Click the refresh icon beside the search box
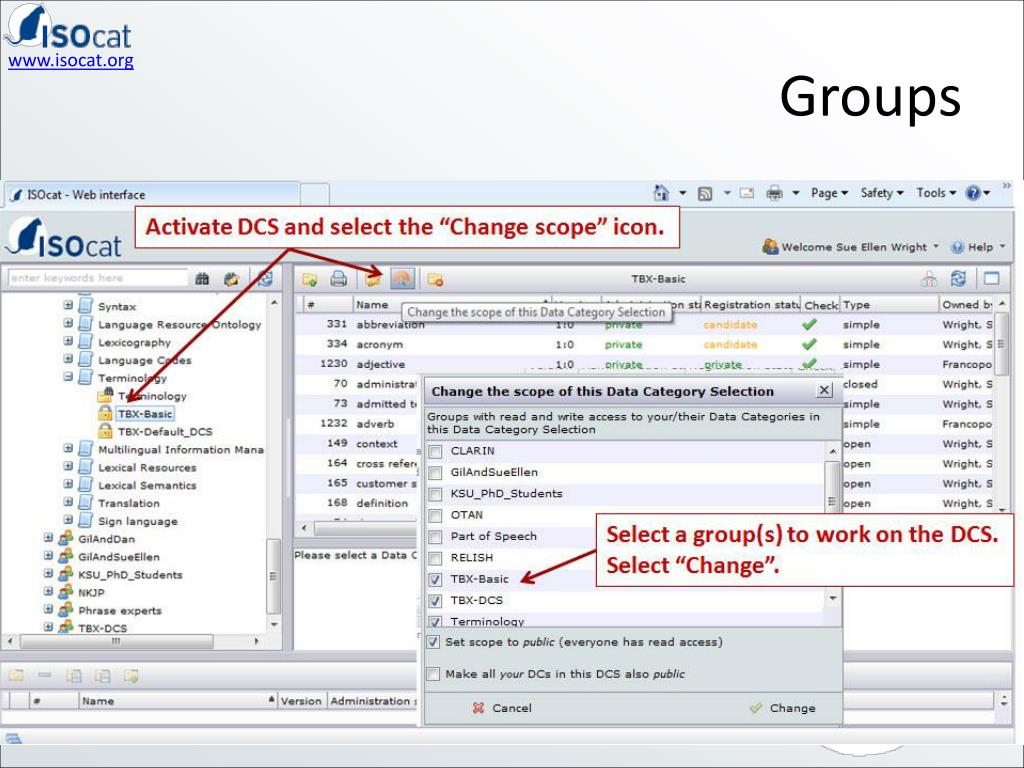Screen dimensions: 1024x768 (x=265, y=279)
